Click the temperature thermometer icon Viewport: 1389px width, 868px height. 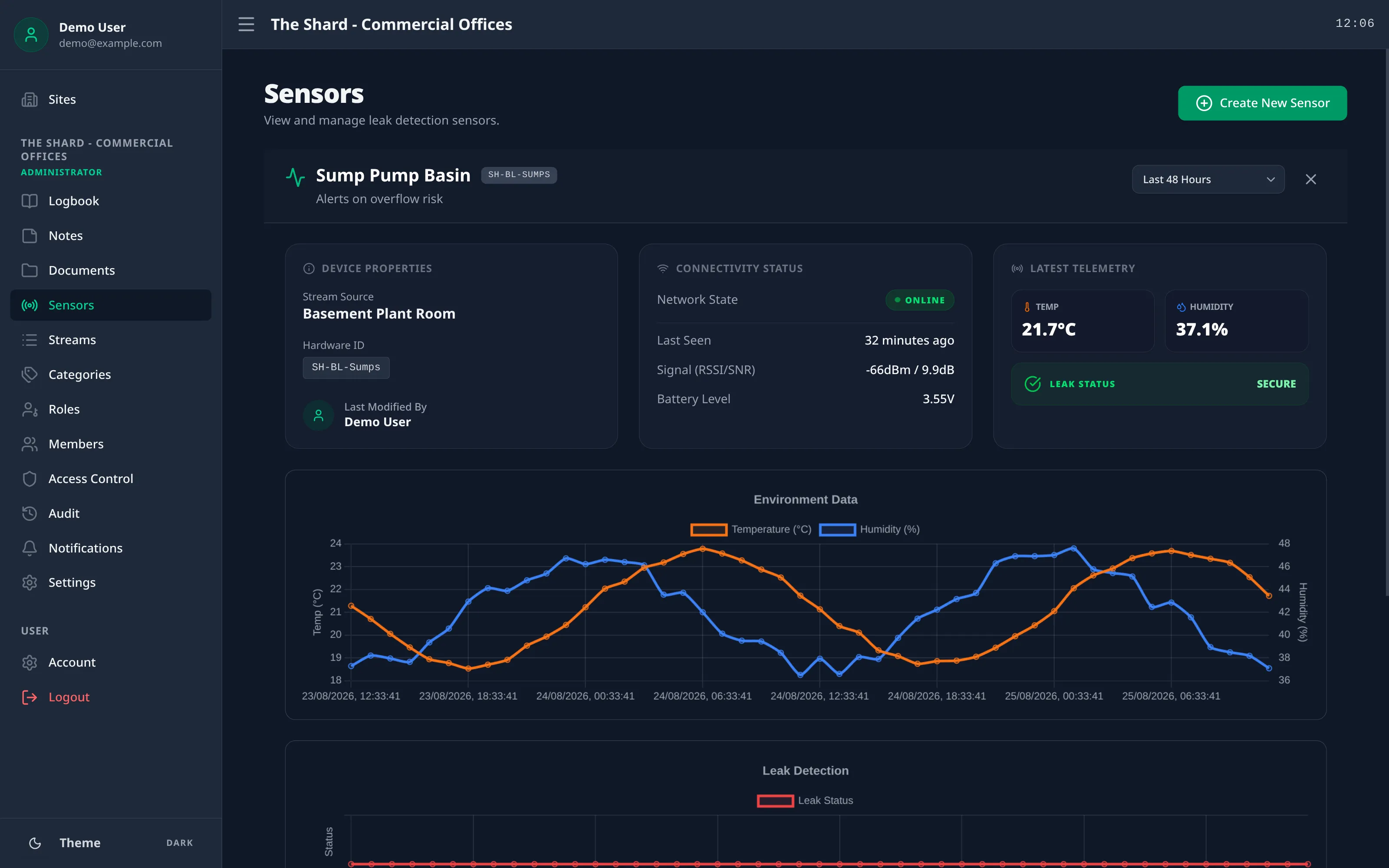click(x=1027, y=307)
